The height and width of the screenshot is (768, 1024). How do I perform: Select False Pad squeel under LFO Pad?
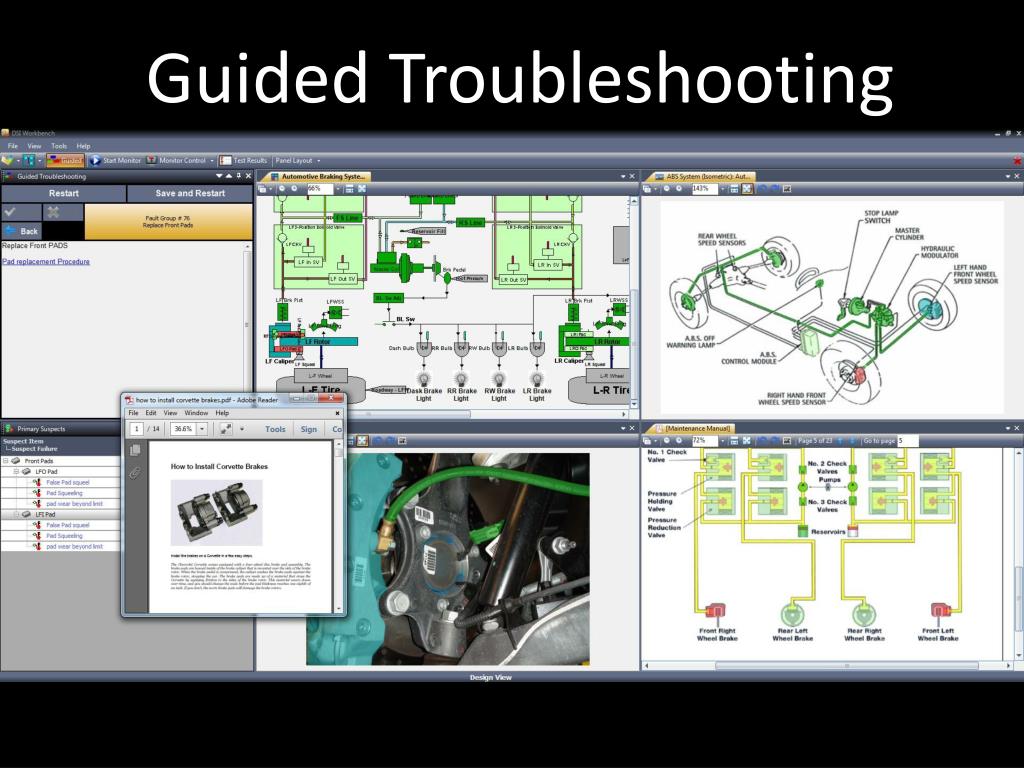click(68, 483)
